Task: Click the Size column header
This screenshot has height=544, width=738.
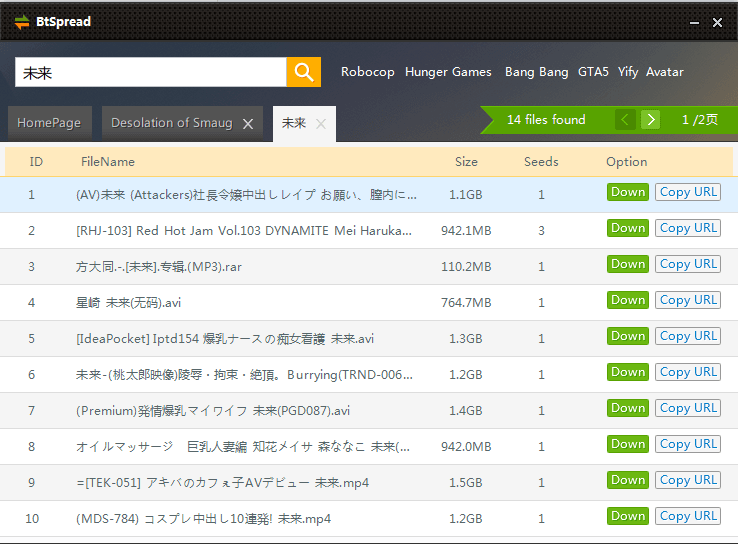Action: point(466,162)
